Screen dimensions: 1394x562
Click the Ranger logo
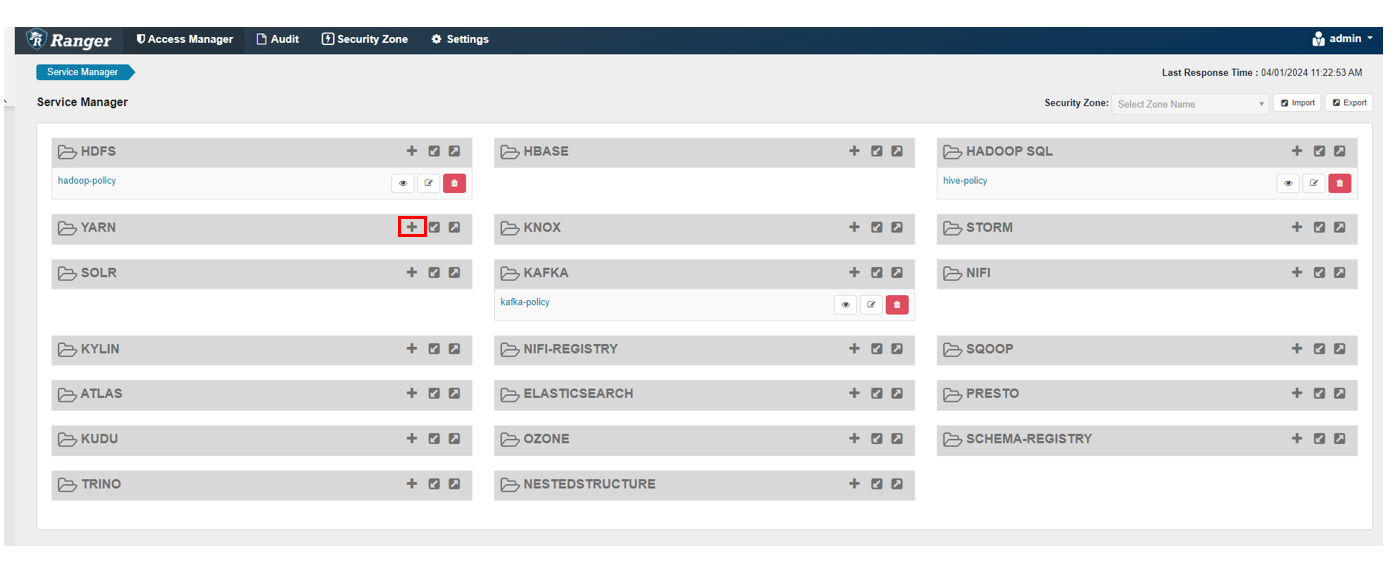70,40
